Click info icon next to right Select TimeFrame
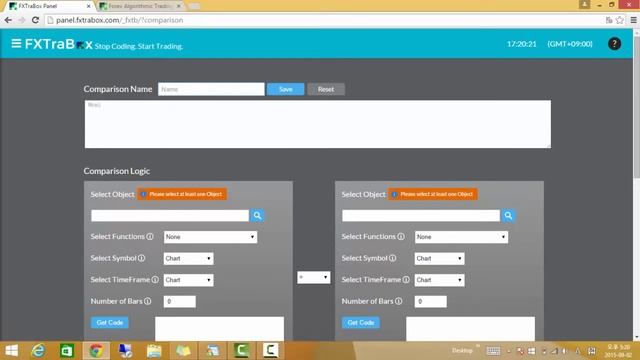This screenshot has height=360, width=640. pyautogui.click(x=406, y=280)
